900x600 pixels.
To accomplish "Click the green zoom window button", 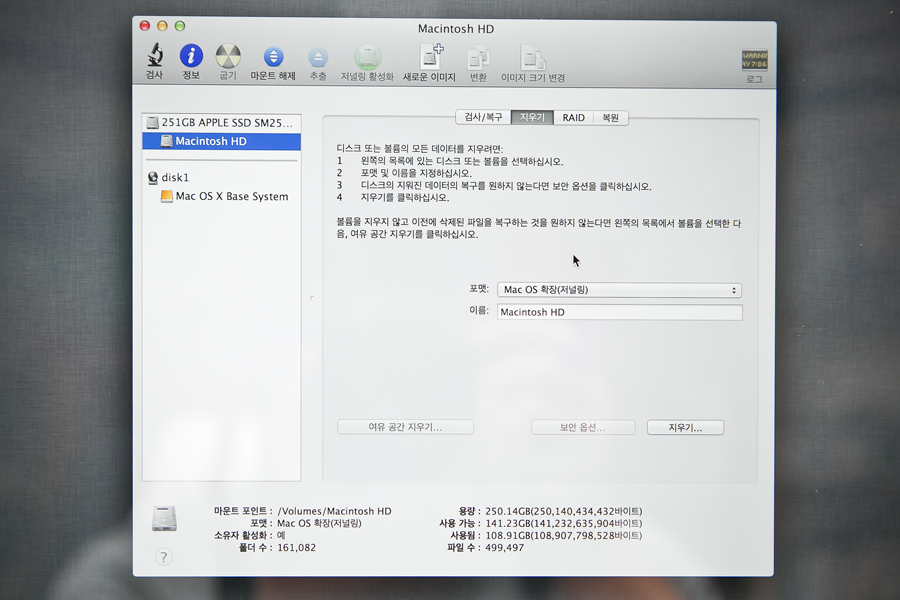I will click(180, 26).
